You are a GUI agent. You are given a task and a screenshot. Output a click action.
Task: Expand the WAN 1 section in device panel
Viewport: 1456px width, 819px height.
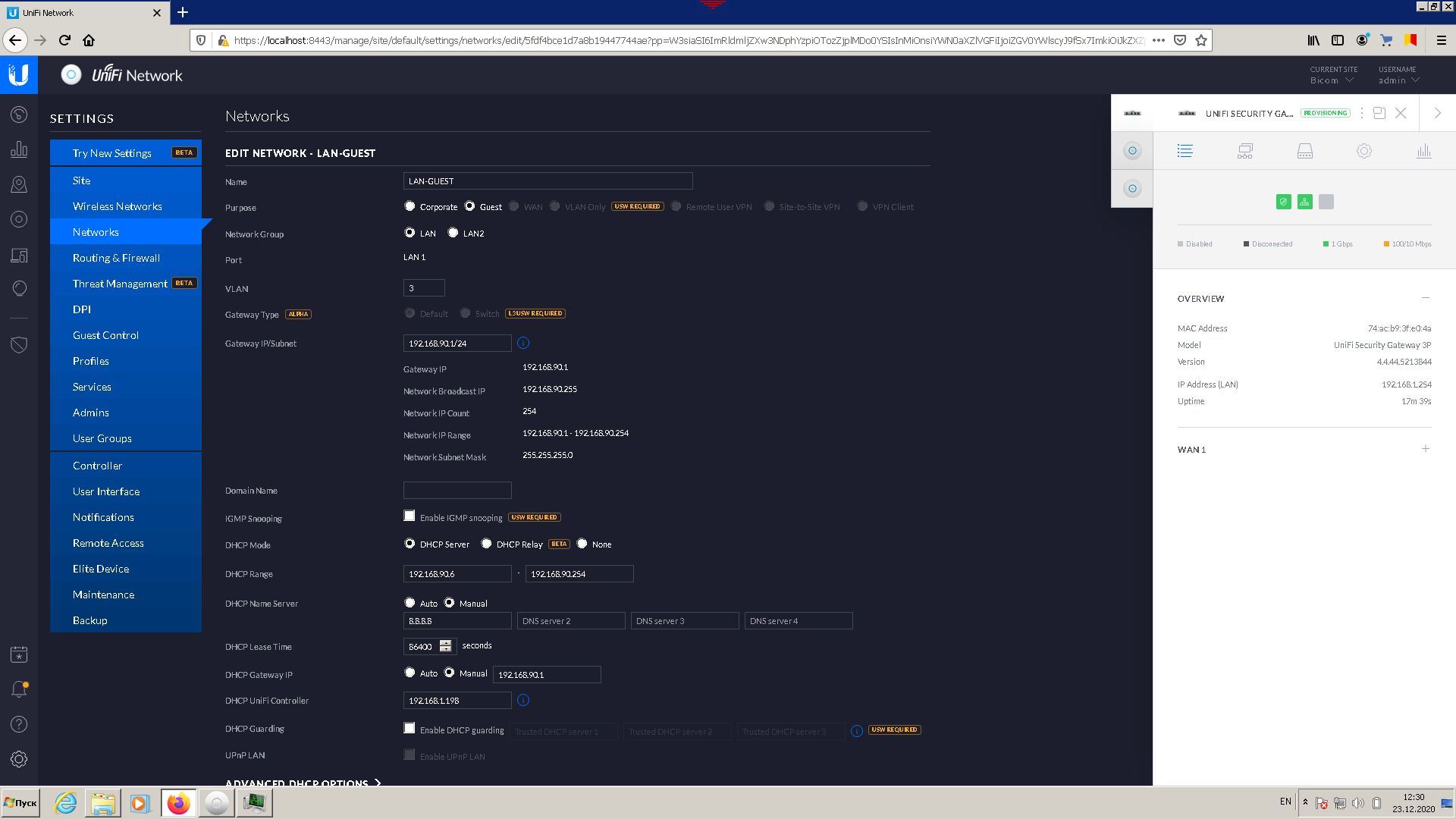coord(1426,449)
